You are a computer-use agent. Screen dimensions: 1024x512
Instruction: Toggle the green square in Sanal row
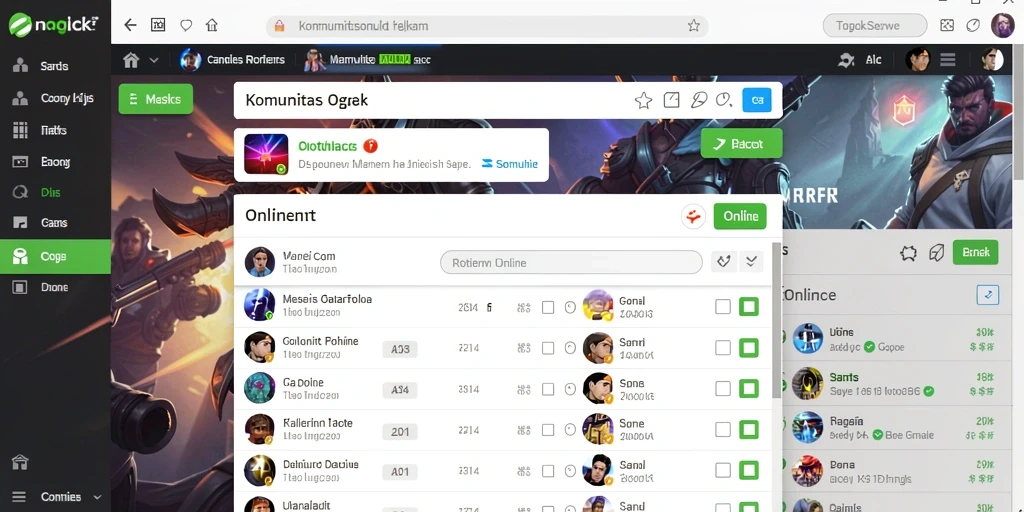tap(748, 470)
